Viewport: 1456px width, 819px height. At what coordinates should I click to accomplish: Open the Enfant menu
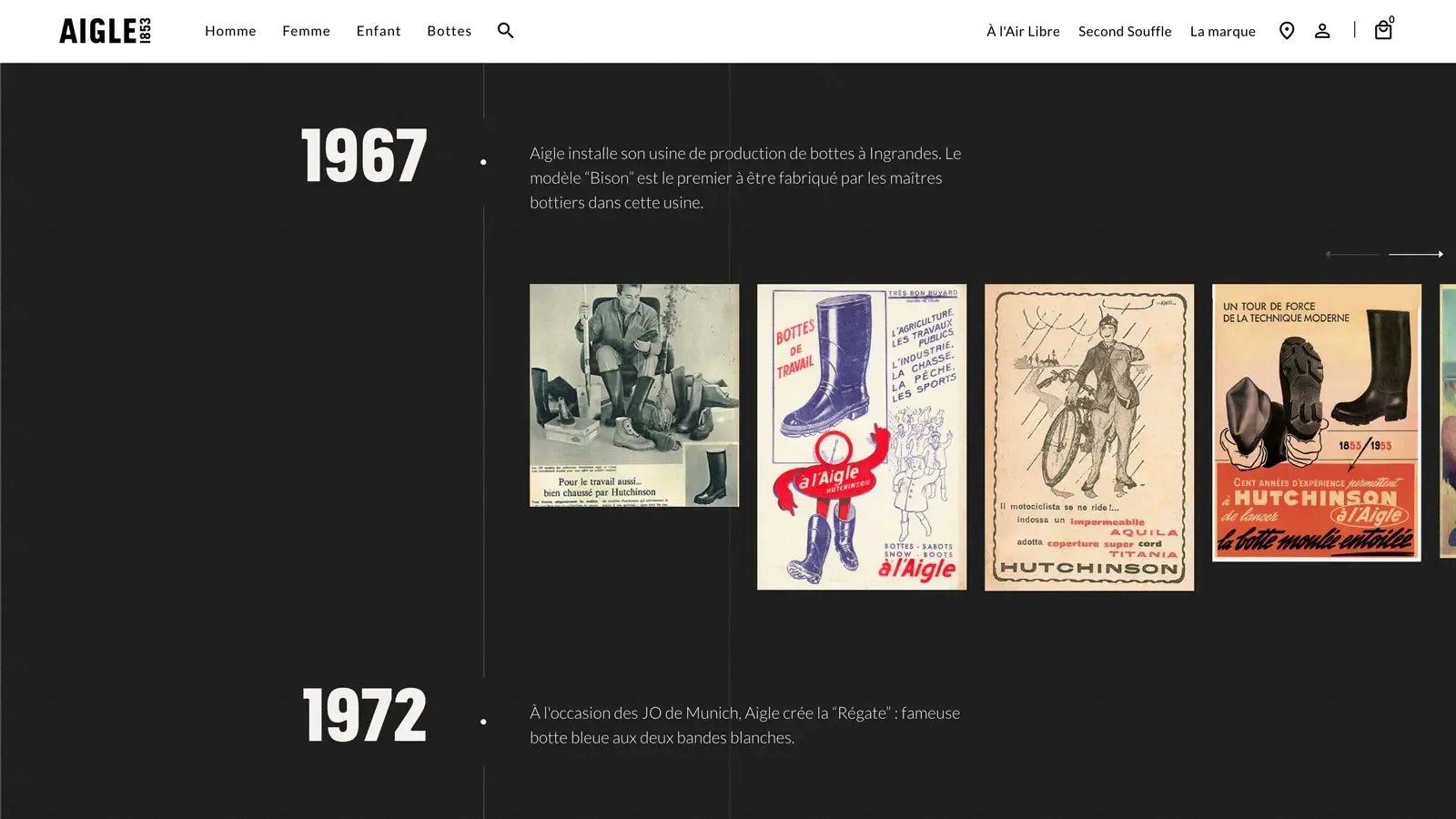(x=379, y=31)
